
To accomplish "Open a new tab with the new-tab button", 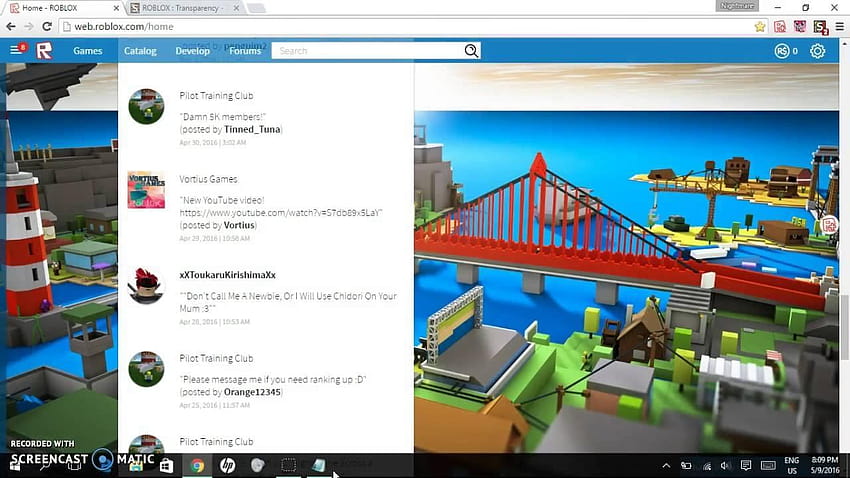I will tap(256, 8).
